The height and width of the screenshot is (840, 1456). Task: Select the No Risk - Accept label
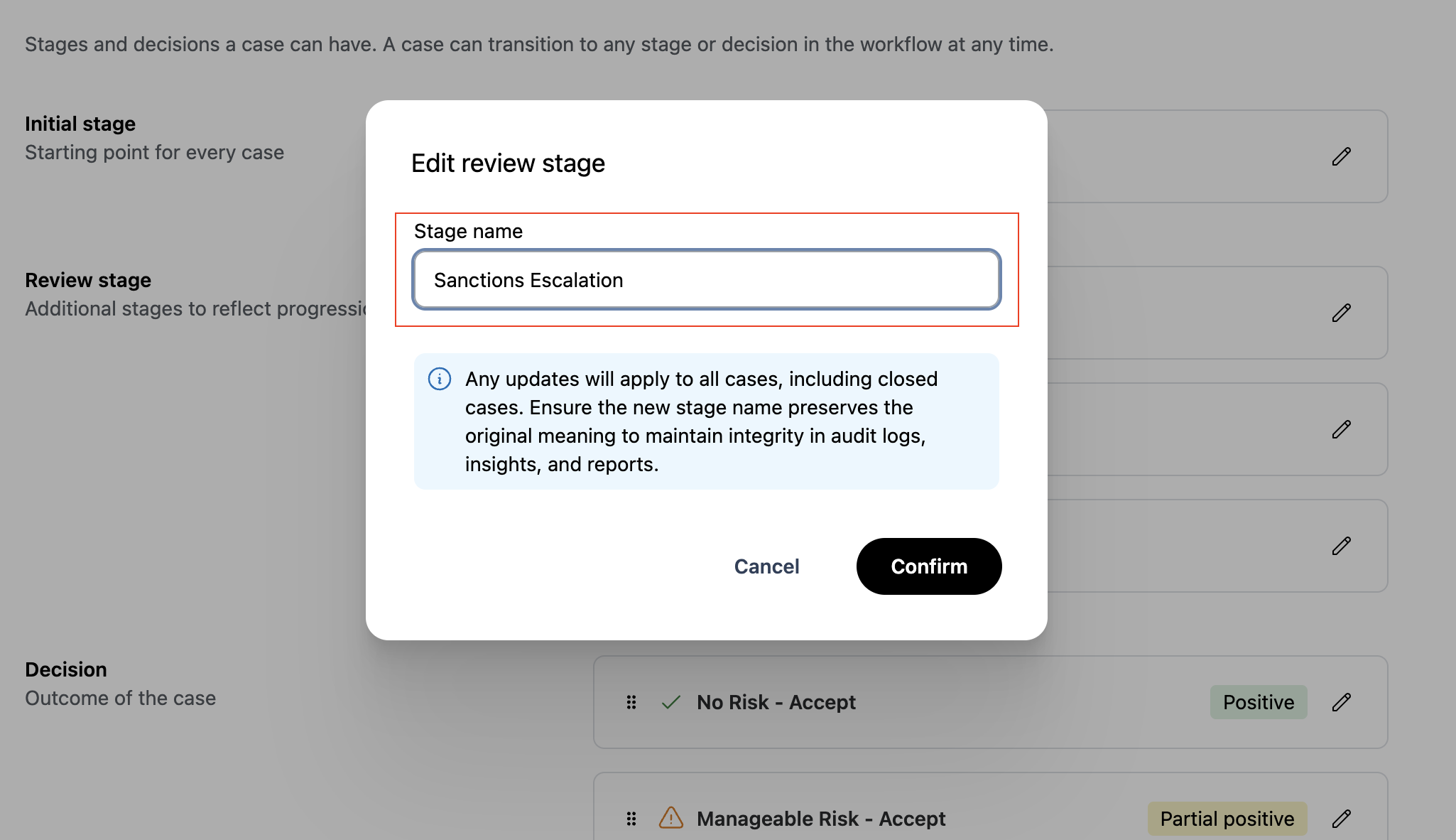click(x=776, y=702)
